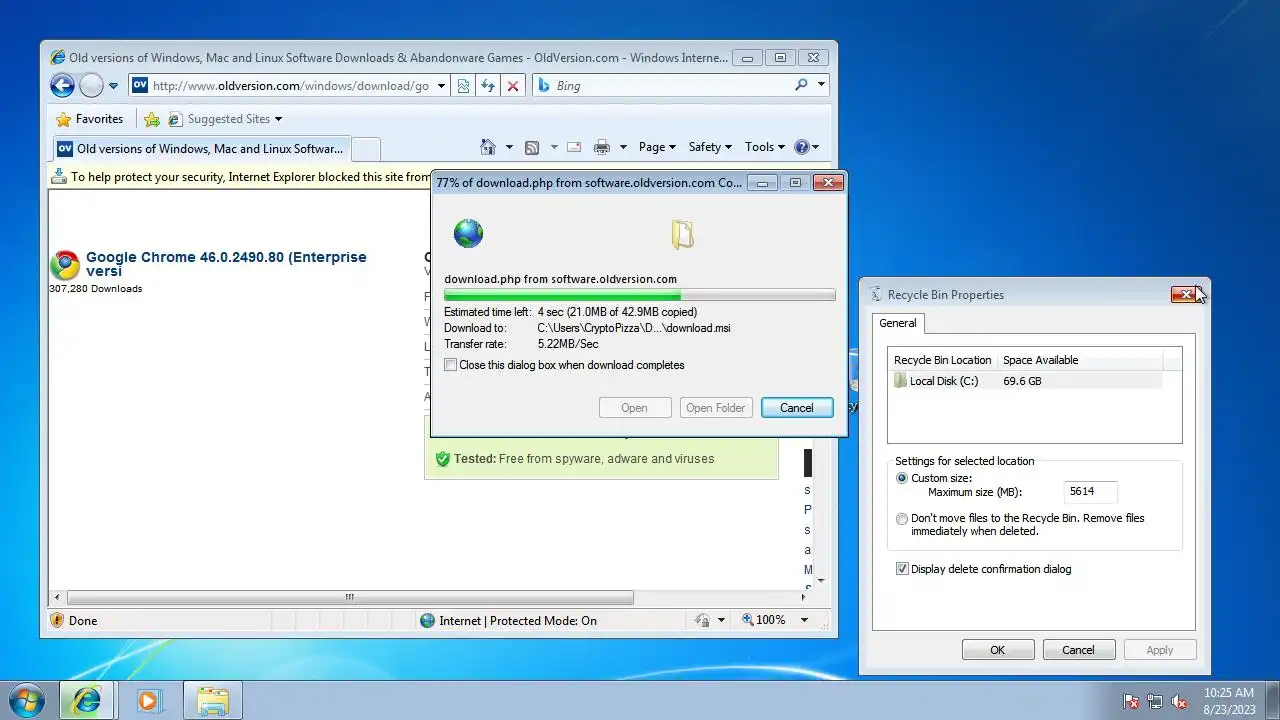Click the zoom magnifier in status bar
This screenshot has height=720, width=1280.
[x=748, y=620]
